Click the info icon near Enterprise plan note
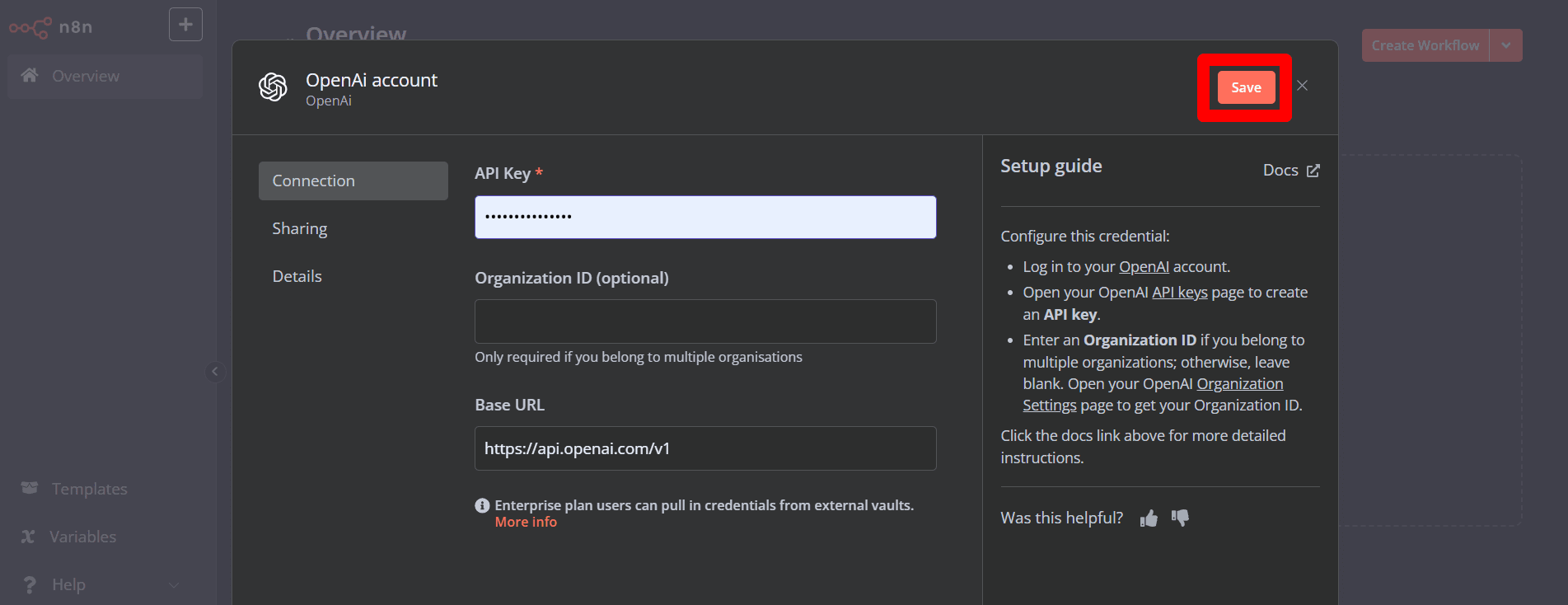The height and width of the screenshot is (605, 1568). (x=482, y=505)
